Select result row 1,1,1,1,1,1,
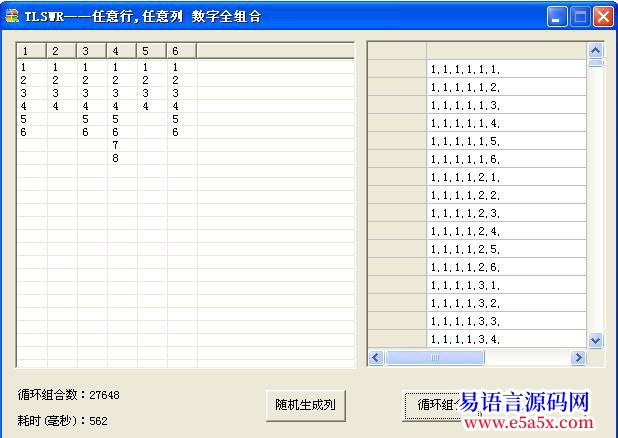The height and width of the screenshot is (438, 618). pos(506,69)
